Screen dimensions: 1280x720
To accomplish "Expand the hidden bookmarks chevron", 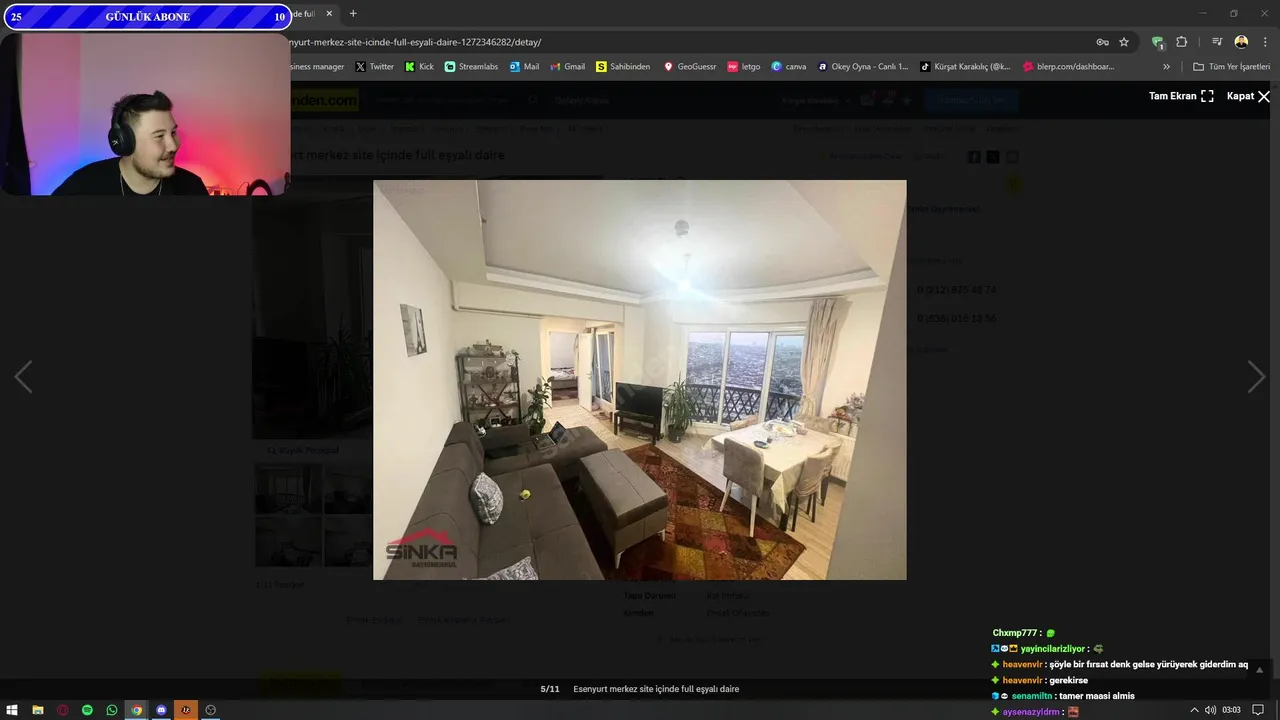I will [1166, 67].
